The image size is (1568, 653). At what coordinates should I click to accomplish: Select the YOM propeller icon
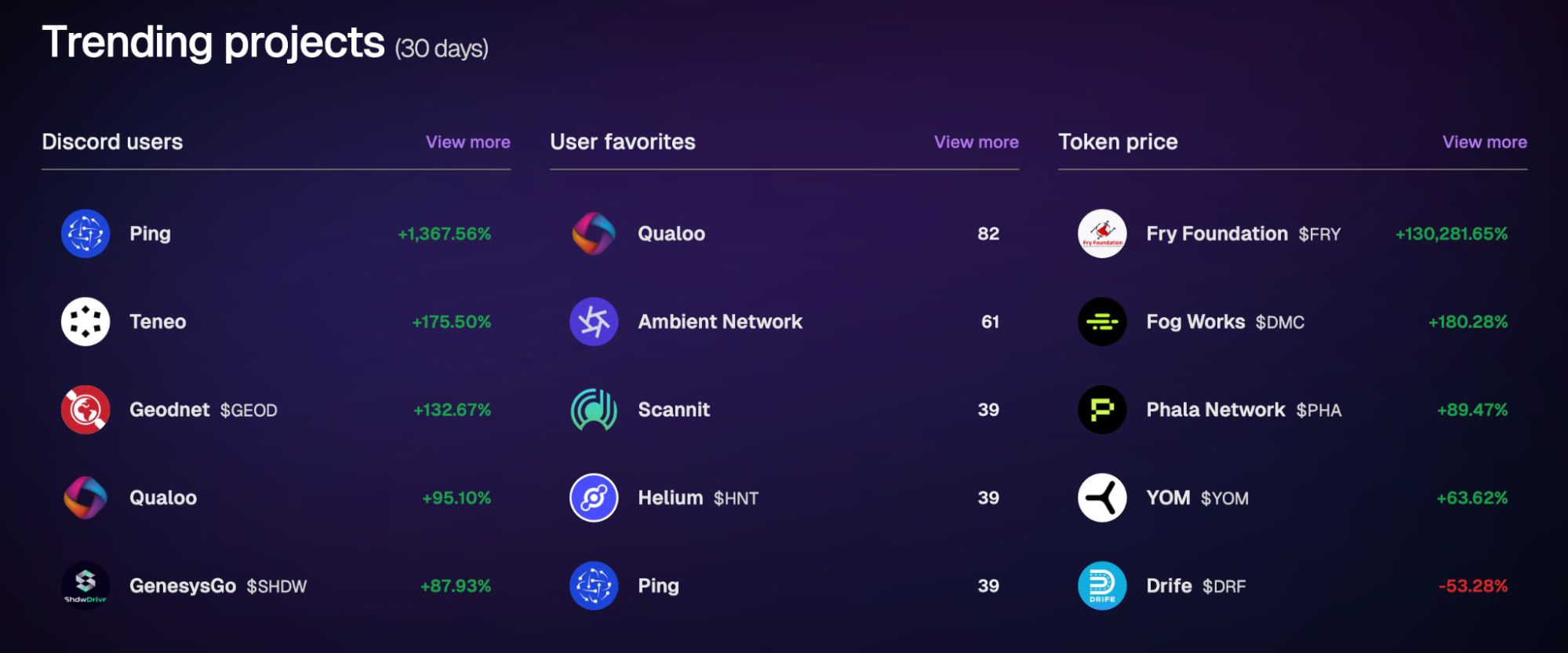pyautogui.click(x=1102, y=498)
